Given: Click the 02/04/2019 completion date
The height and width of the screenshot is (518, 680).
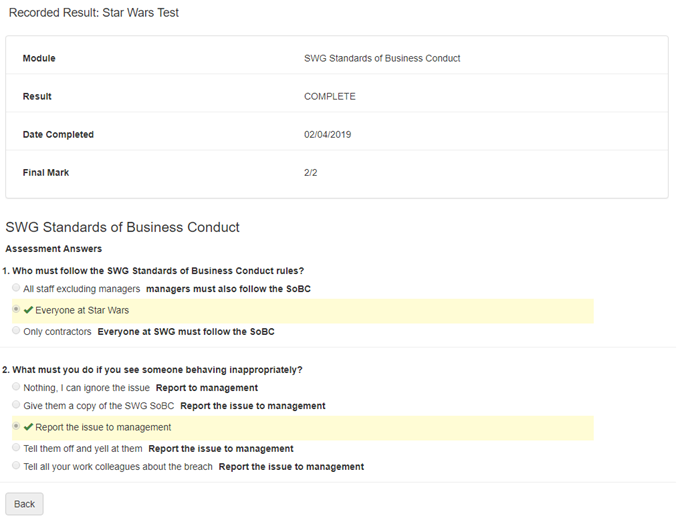Looking at the screenshot, I should click(327, 135).
